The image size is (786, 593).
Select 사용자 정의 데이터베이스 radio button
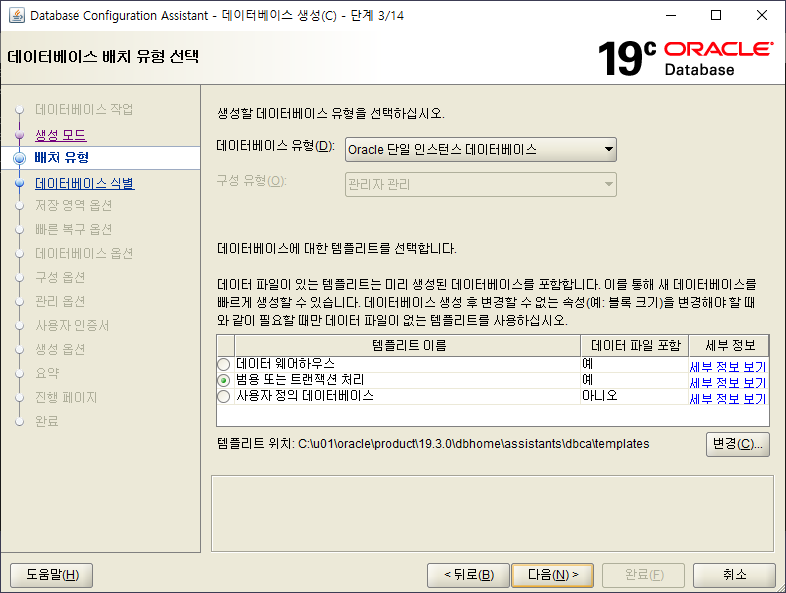(224, 397)
